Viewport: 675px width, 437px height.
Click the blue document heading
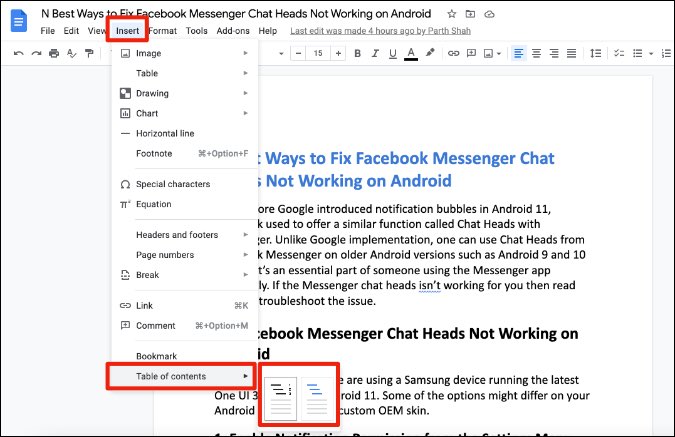(405, 170)
